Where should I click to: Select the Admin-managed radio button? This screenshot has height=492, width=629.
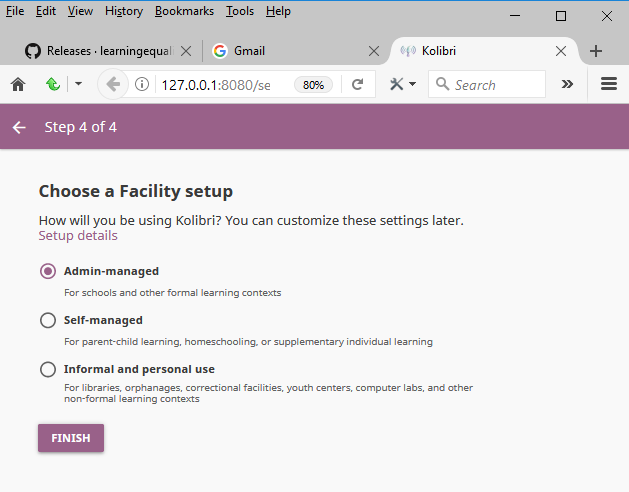click(x=48, y=271)
